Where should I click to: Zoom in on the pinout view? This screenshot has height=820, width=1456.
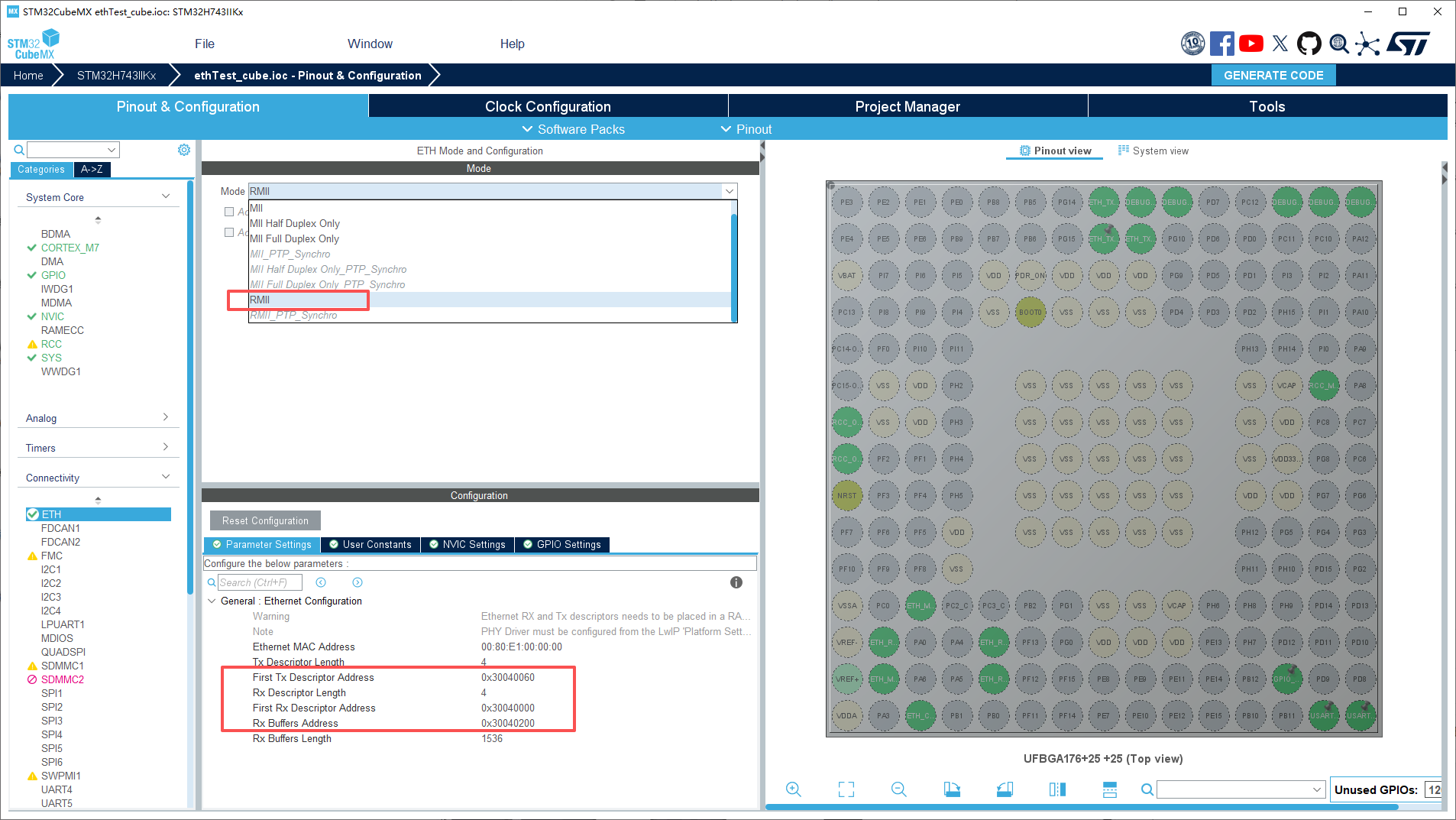[794, 789]
